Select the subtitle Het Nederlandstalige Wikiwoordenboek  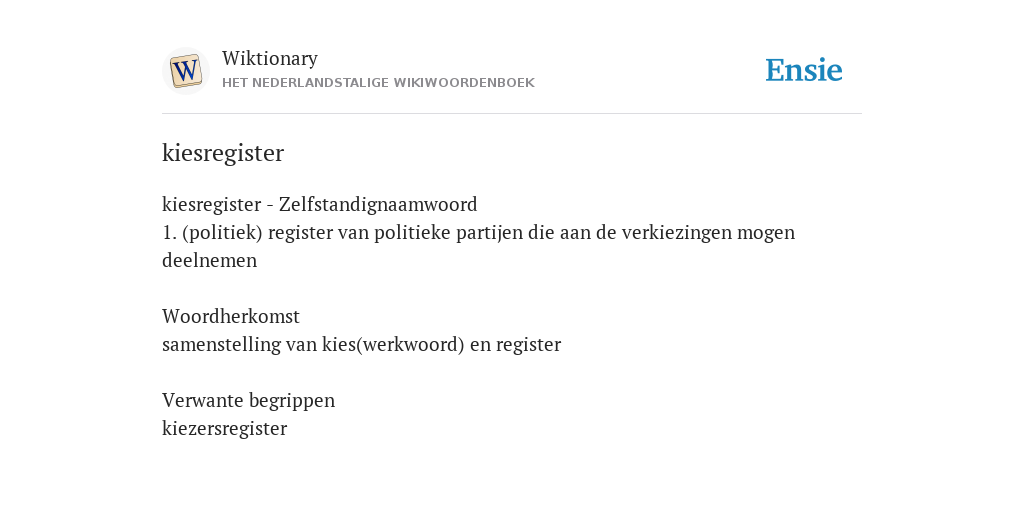click(378, 83)
